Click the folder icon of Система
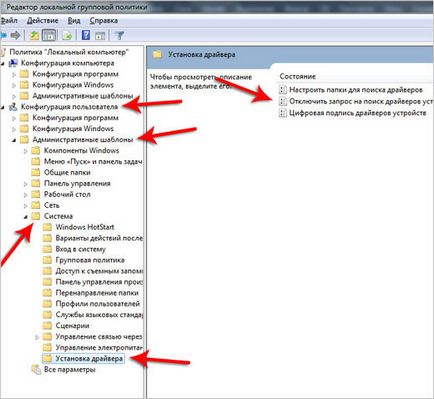 click(36, 216)
